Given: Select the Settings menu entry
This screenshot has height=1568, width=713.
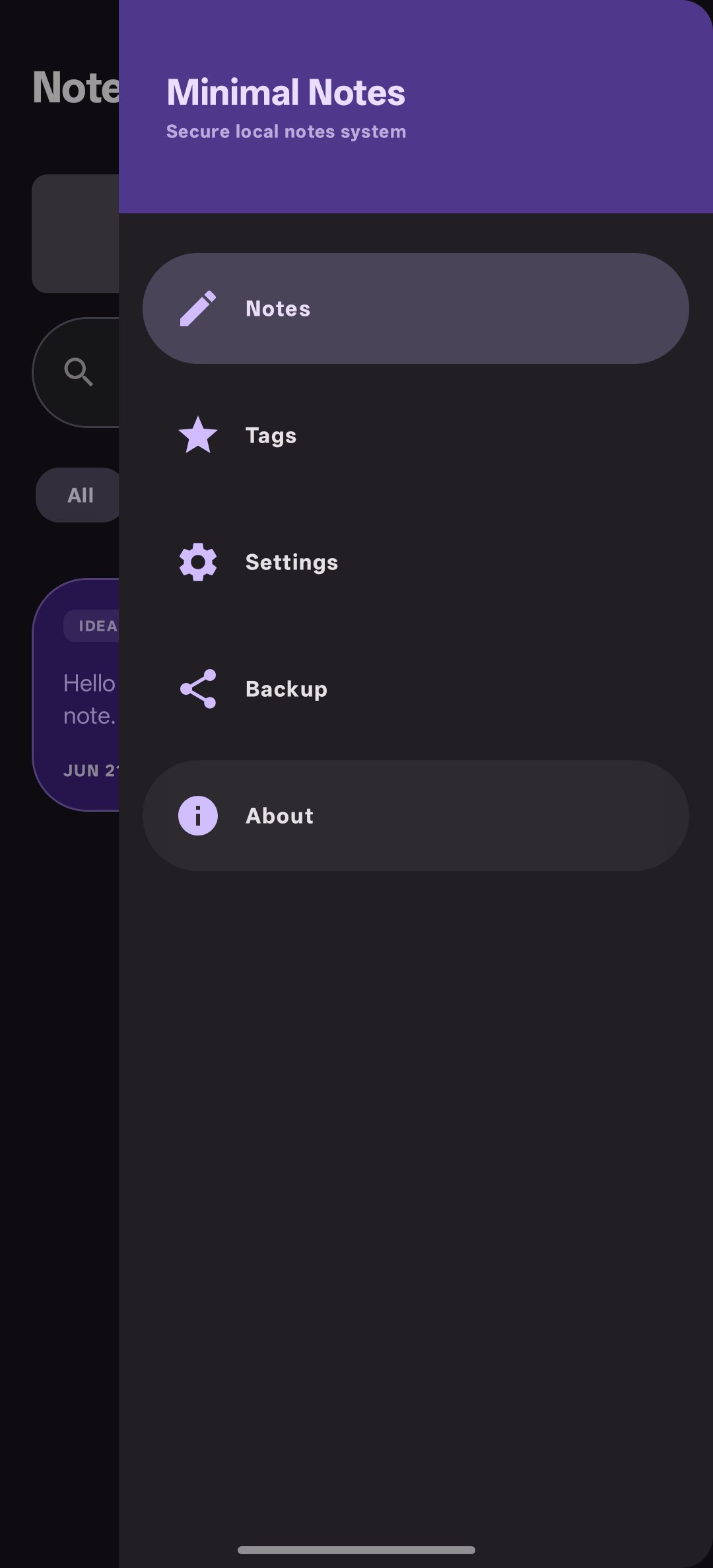Looking at the screenshot, I should click(416, 562).
